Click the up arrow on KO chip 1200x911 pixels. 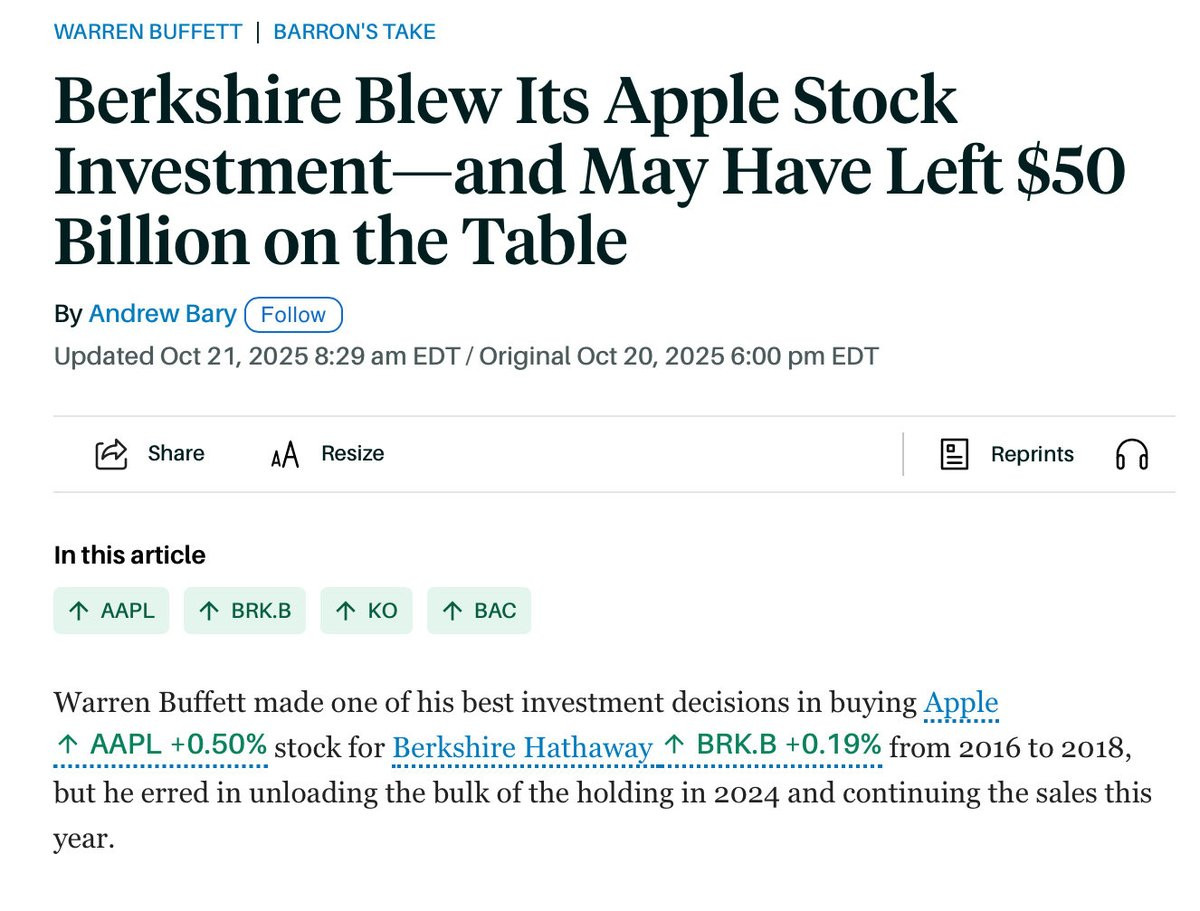[x=345, y=611]
